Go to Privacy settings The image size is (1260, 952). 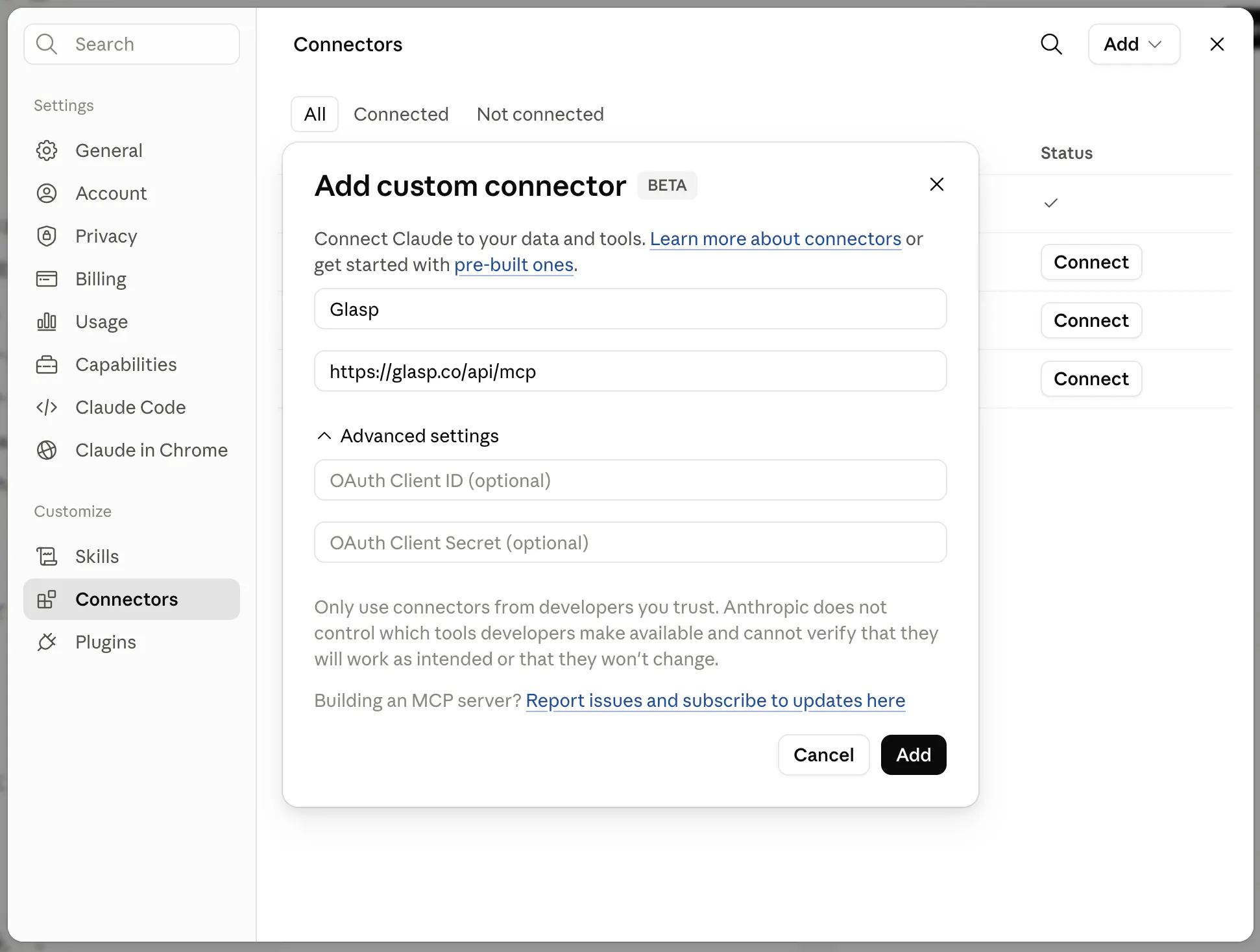coord(132,236)
